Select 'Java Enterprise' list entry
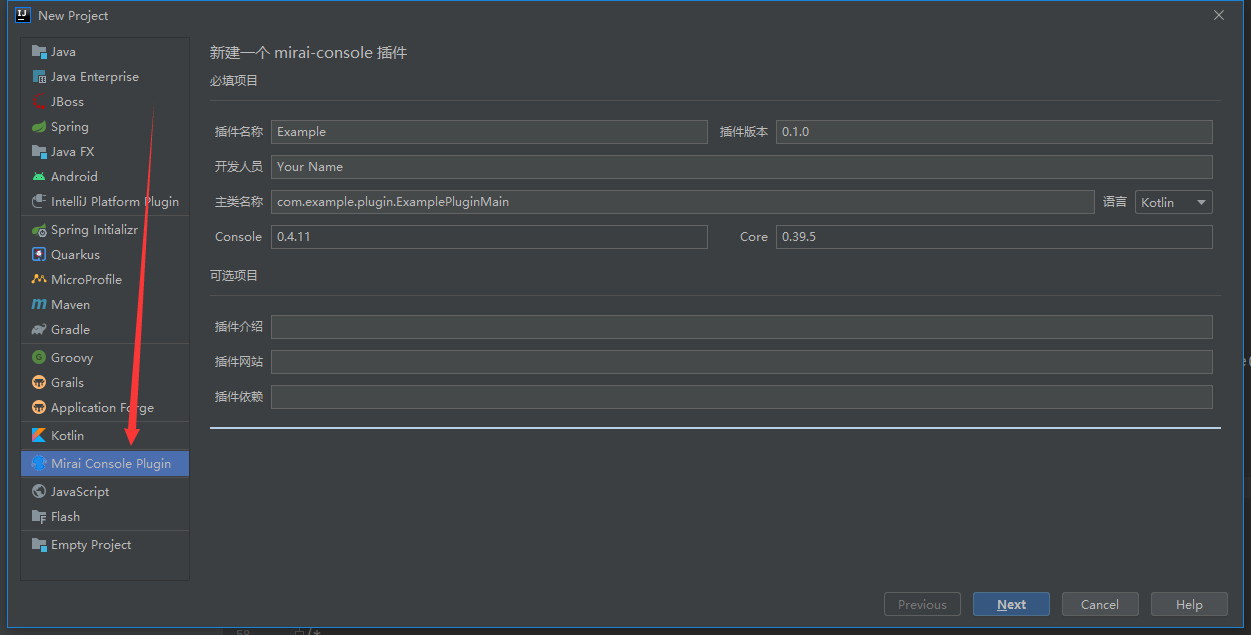This screenshot has width=1251, height=635. [x=95, y=77]
